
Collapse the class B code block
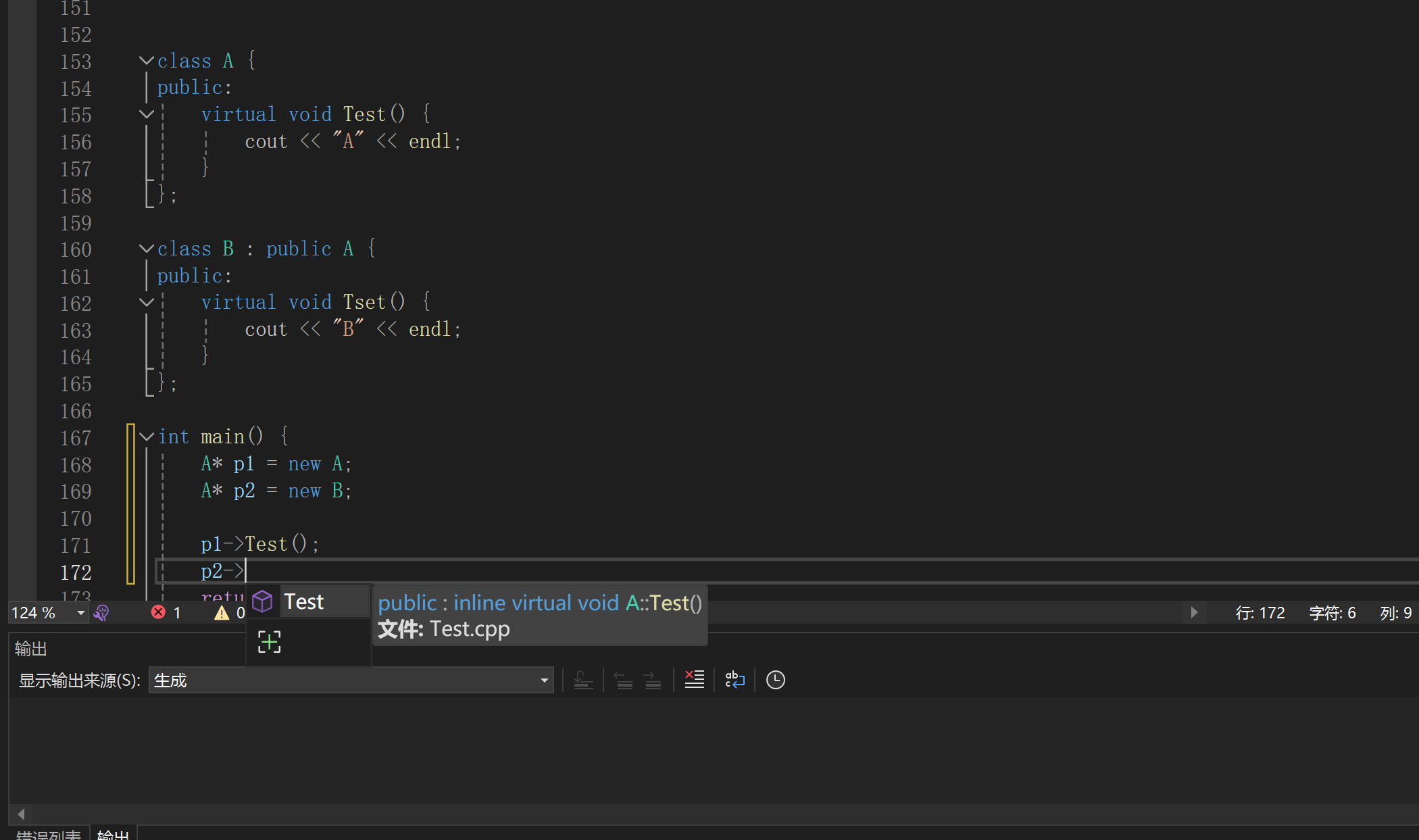click(x=146, y=249)
